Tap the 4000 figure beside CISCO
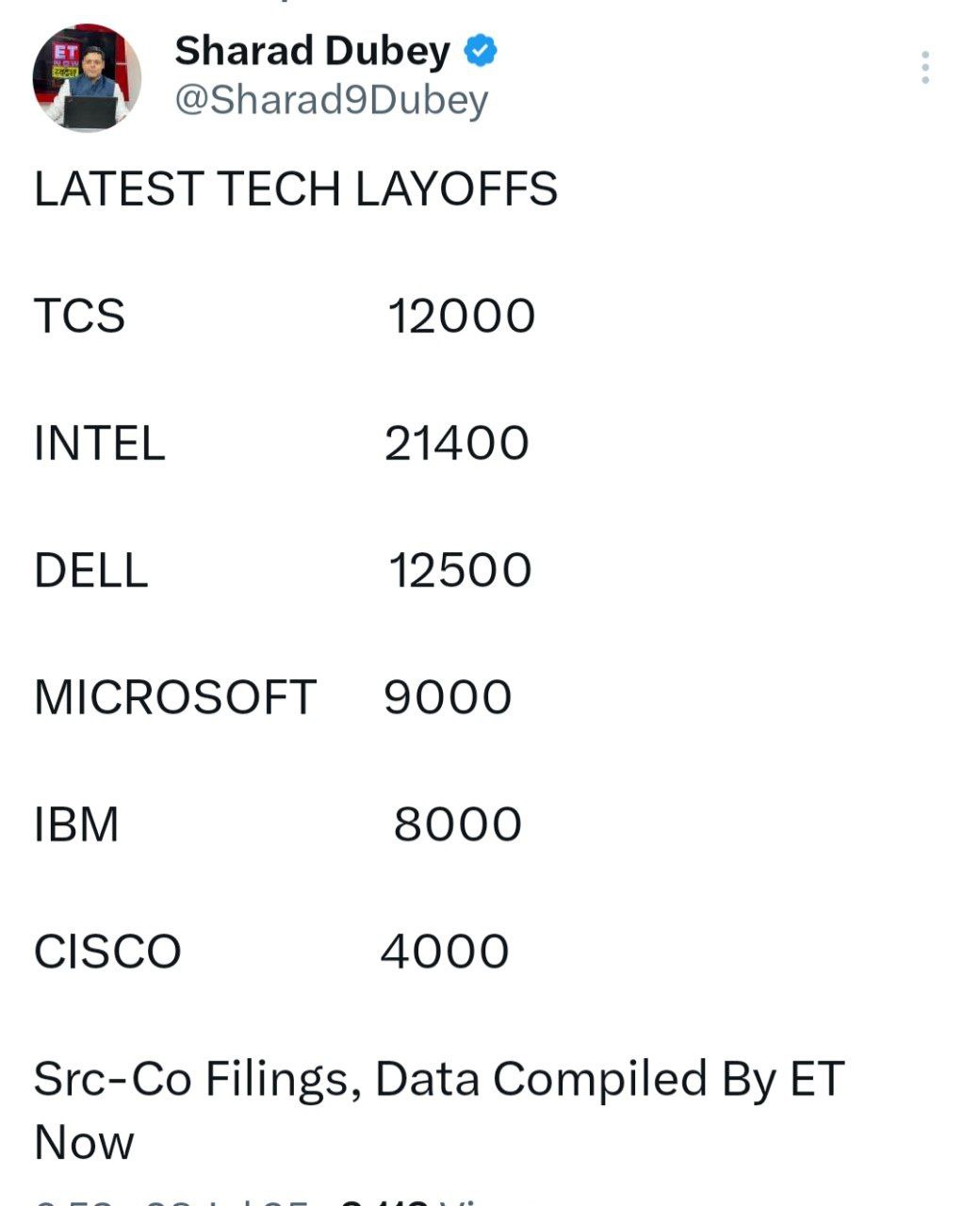Viewport: 980px width, 1206px height. point(445,952)
